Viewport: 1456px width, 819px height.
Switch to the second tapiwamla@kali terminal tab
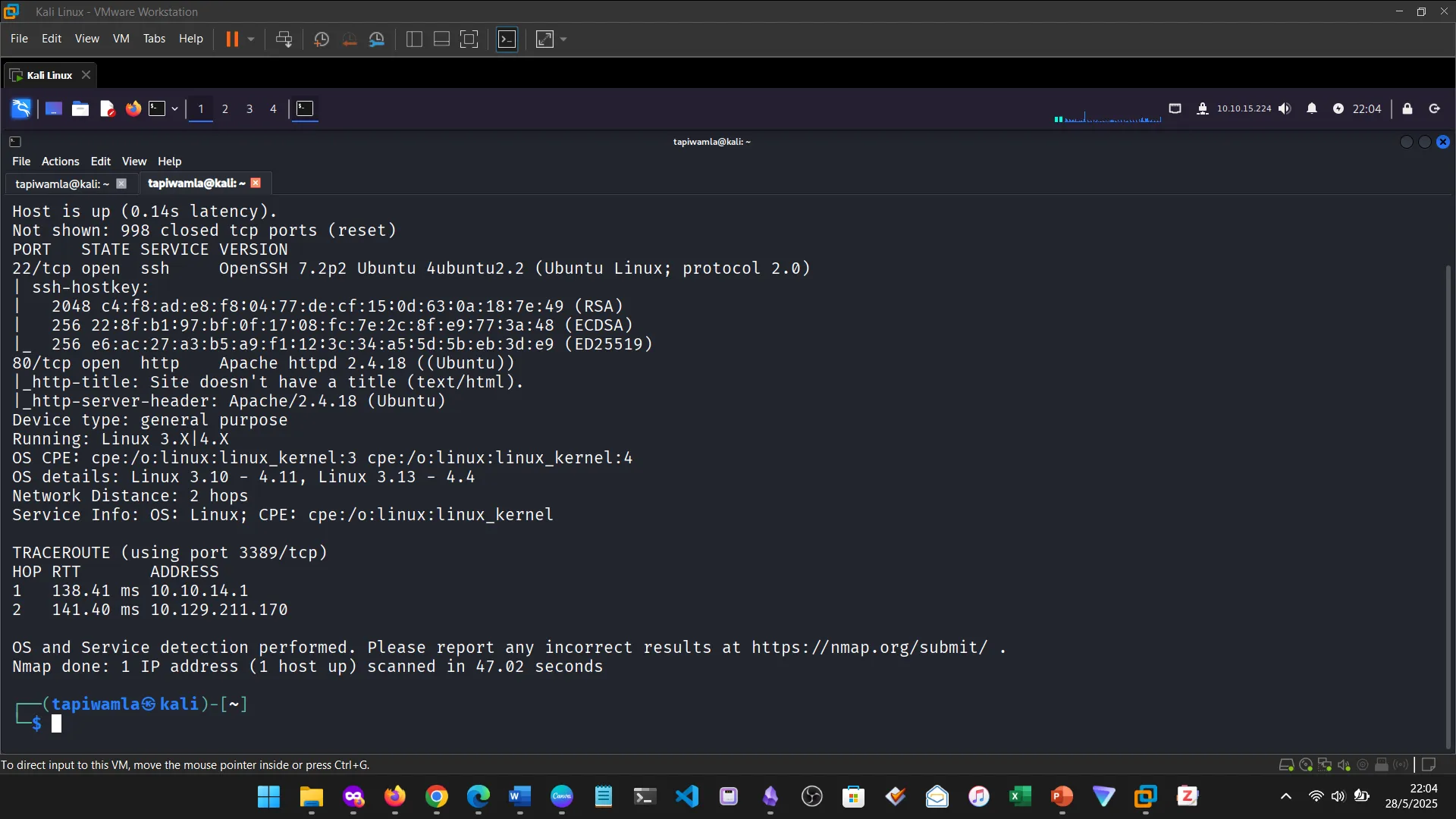coord(196,183)
